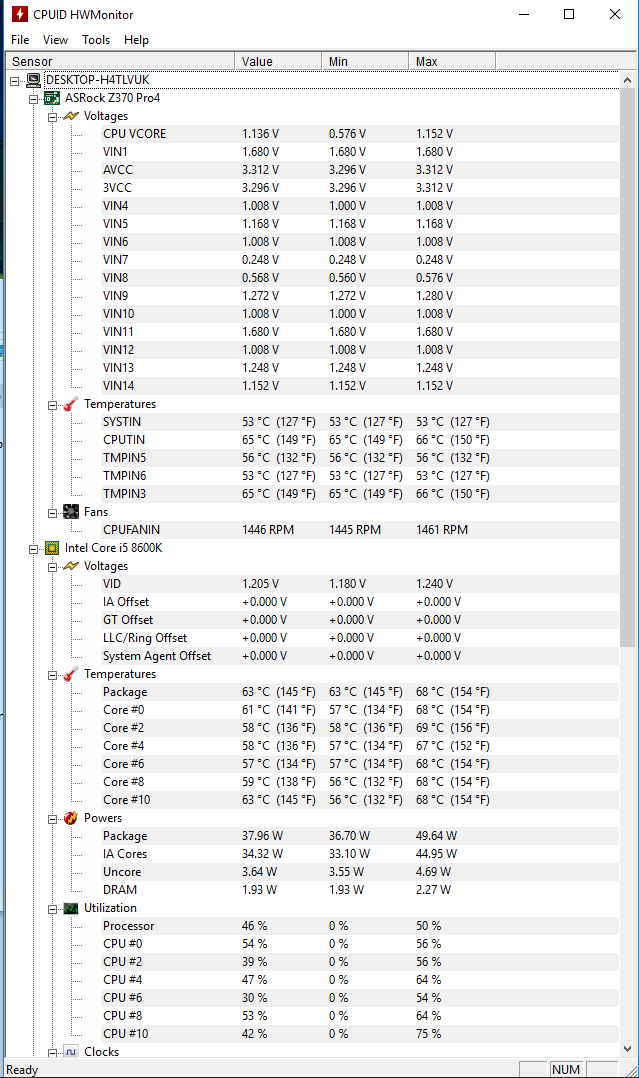The image size is (639, 1078).
Task: Click the thermometer icon under ASRock Temperatures
Action: [x=71, y=404]
